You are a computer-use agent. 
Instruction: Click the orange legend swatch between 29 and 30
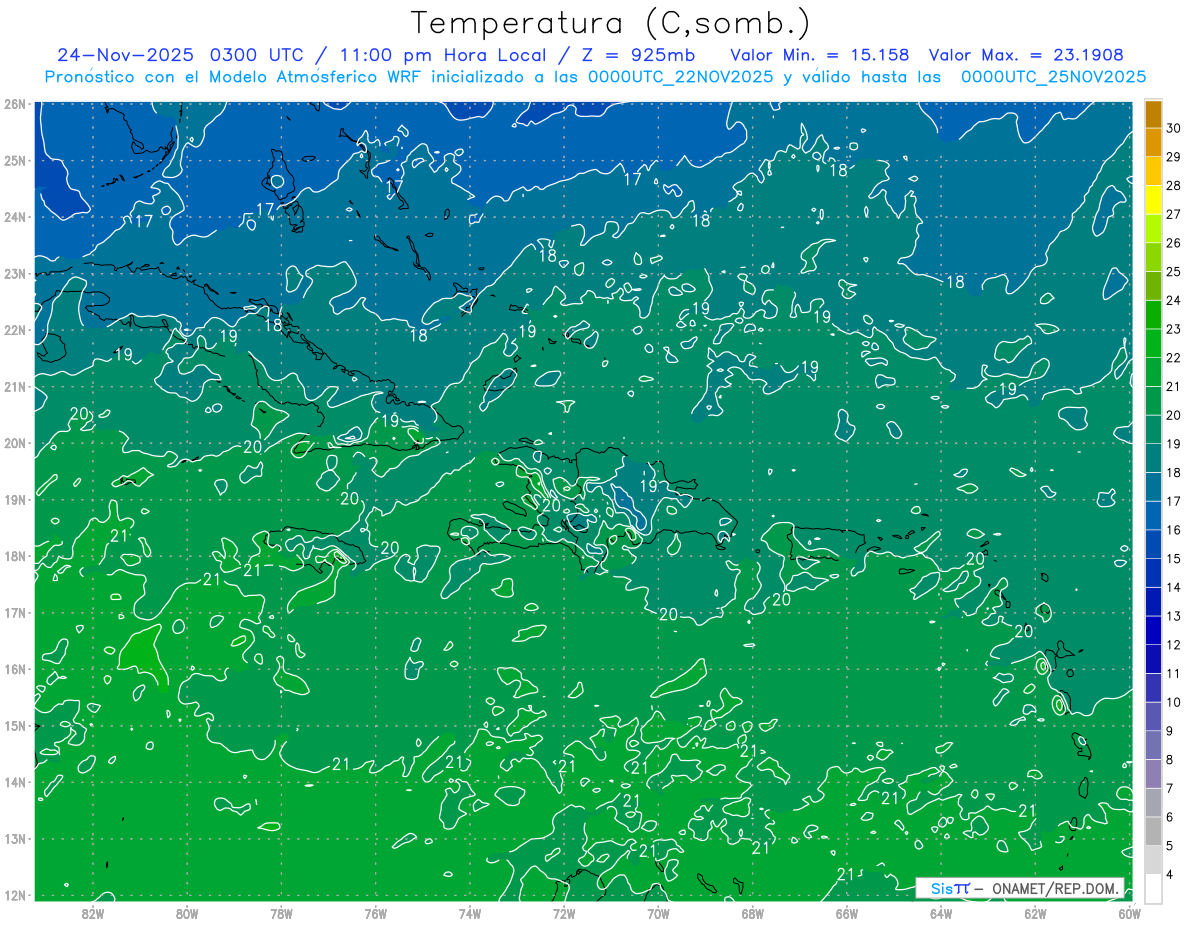coord(1153,143)
